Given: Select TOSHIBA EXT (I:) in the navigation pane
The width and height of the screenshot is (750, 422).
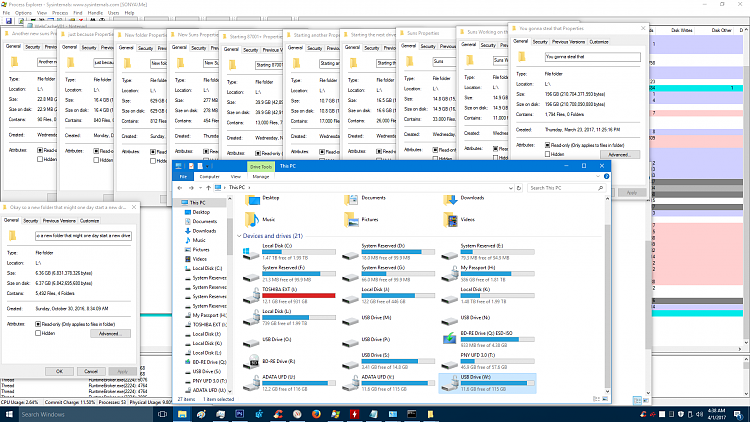Looking at the screenshot, I should tap(205, 324).
